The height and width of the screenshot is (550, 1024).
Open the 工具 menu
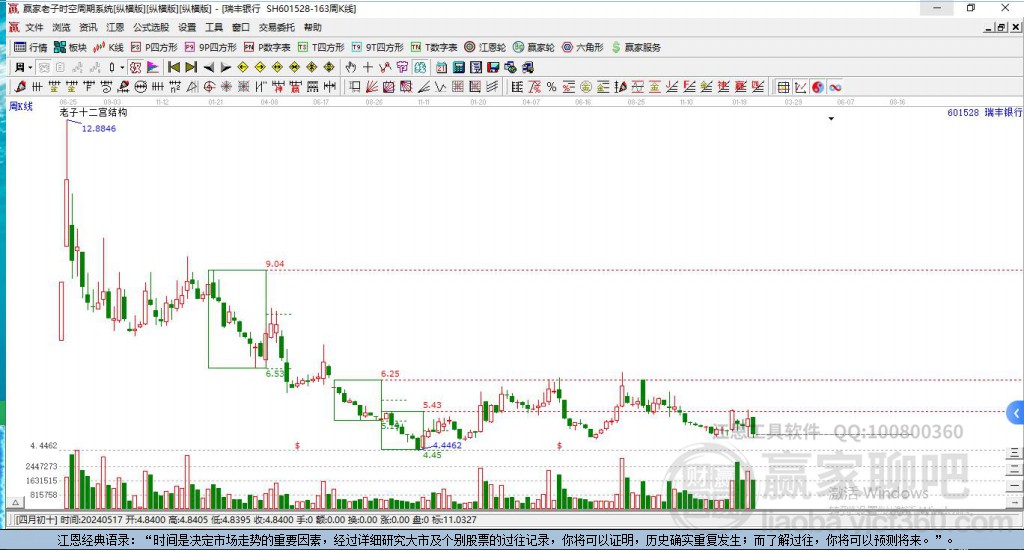214,27
